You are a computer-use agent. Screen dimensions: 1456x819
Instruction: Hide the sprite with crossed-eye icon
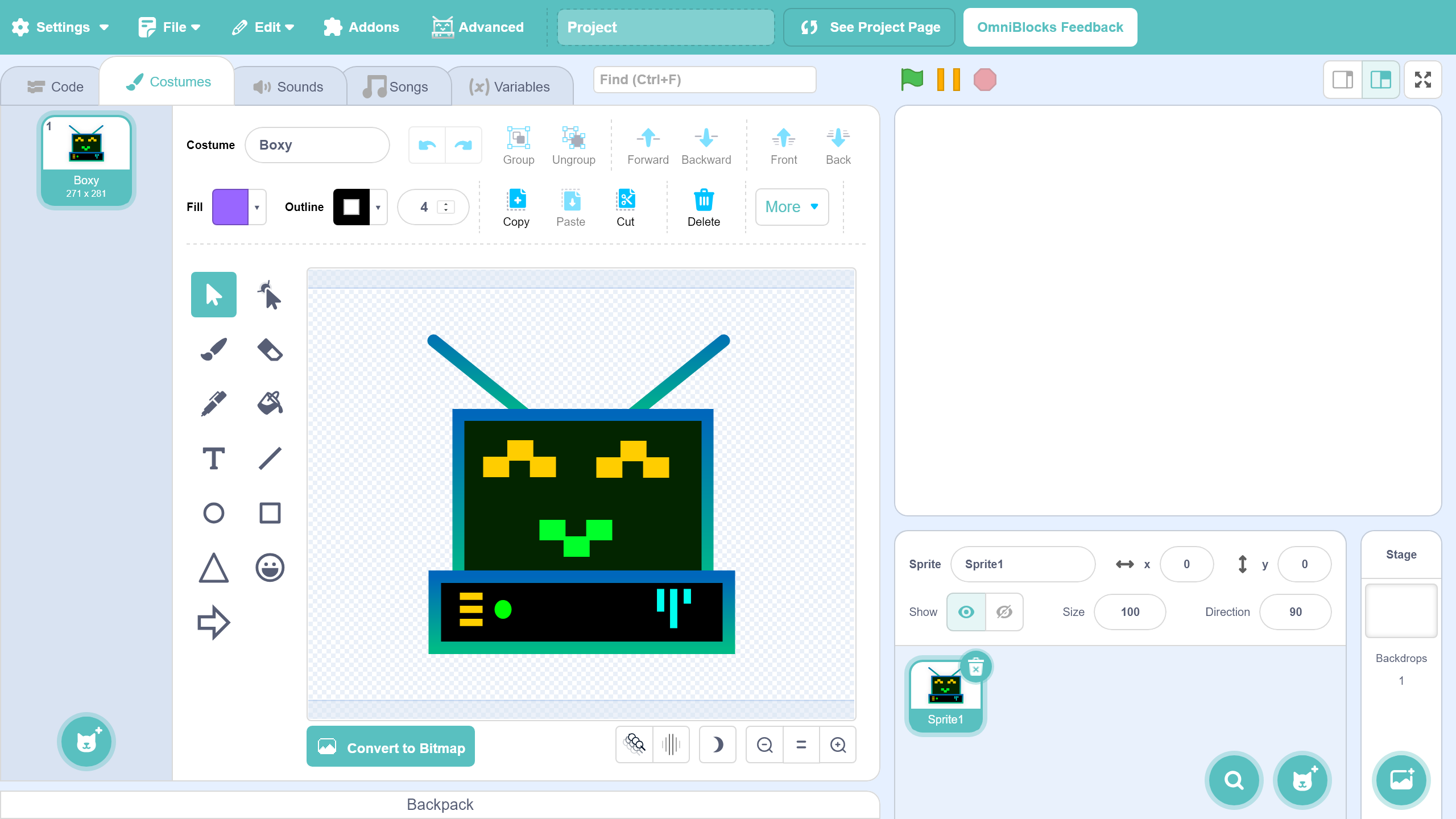[x=1004, y=612]
